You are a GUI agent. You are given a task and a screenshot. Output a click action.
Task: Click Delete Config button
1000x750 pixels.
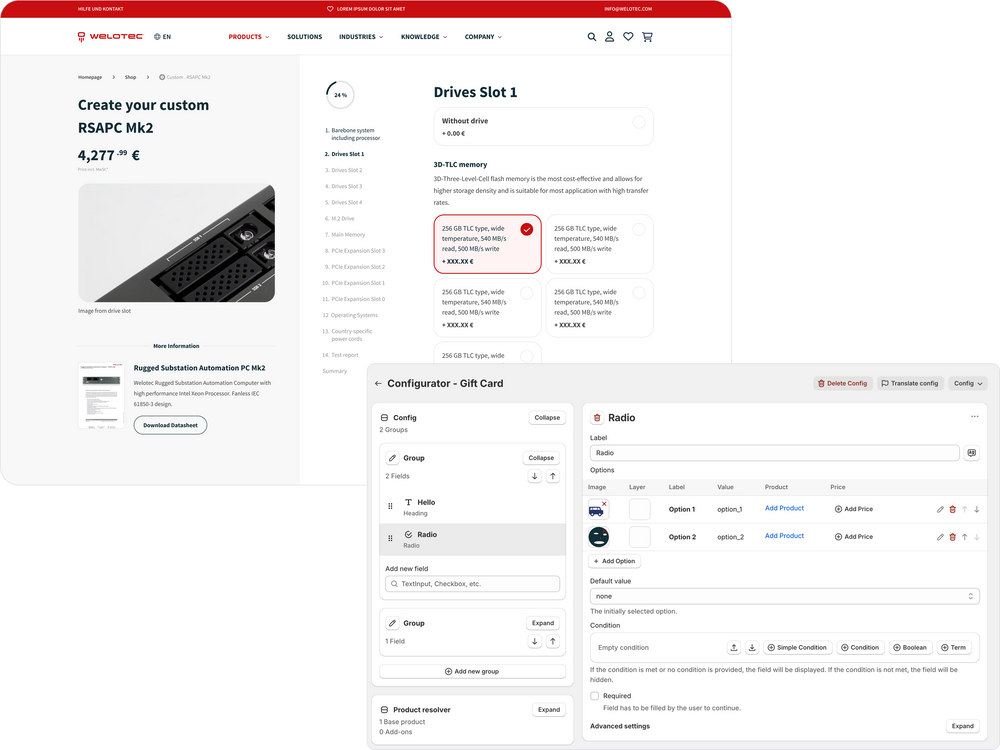tap(842, 383)
